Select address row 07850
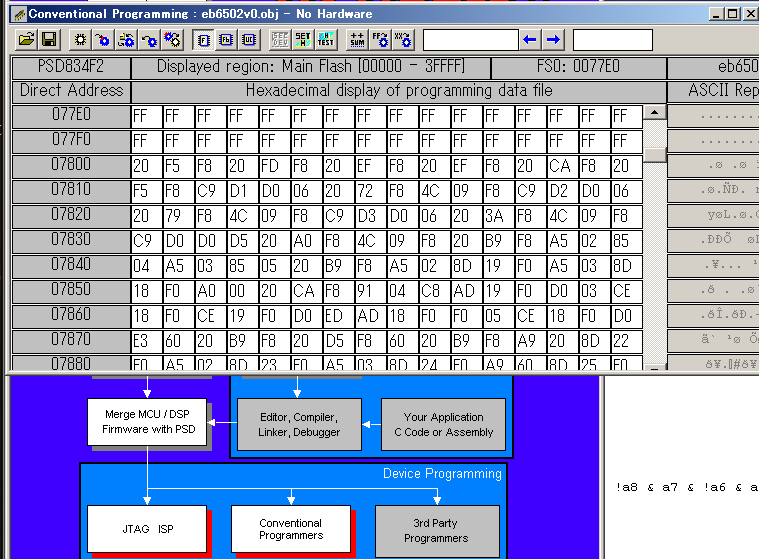Image resolution: width=759 pixels, height=559 pixels. coord(71,291)
